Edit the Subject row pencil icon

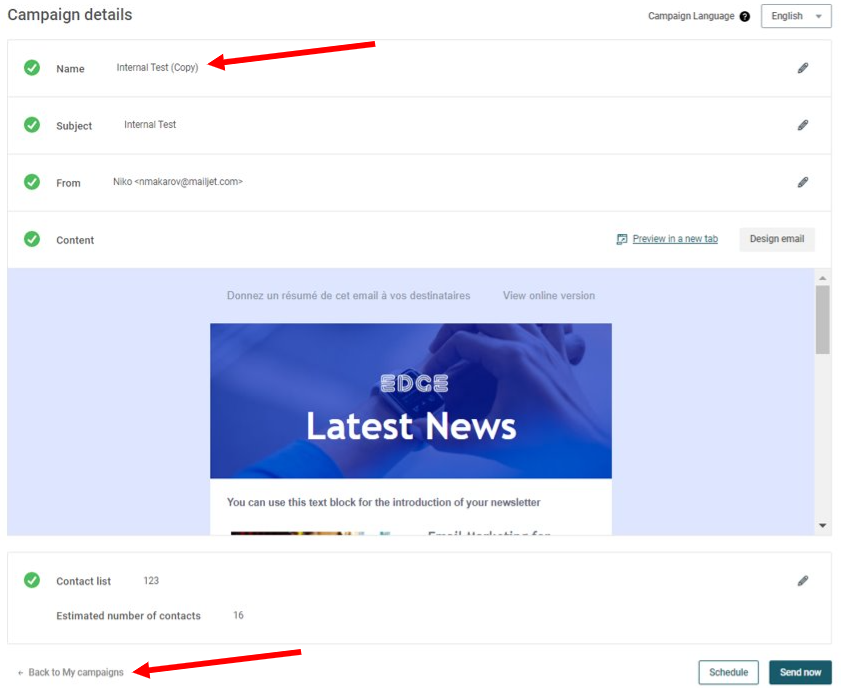tap(803, 125)
